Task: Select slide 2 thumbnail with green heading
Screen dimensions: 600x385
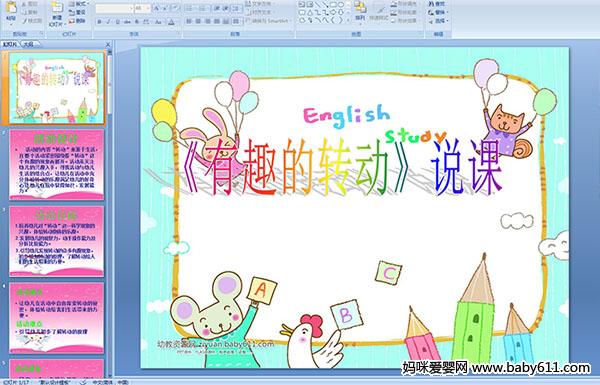Action: [x=57, y=164]
